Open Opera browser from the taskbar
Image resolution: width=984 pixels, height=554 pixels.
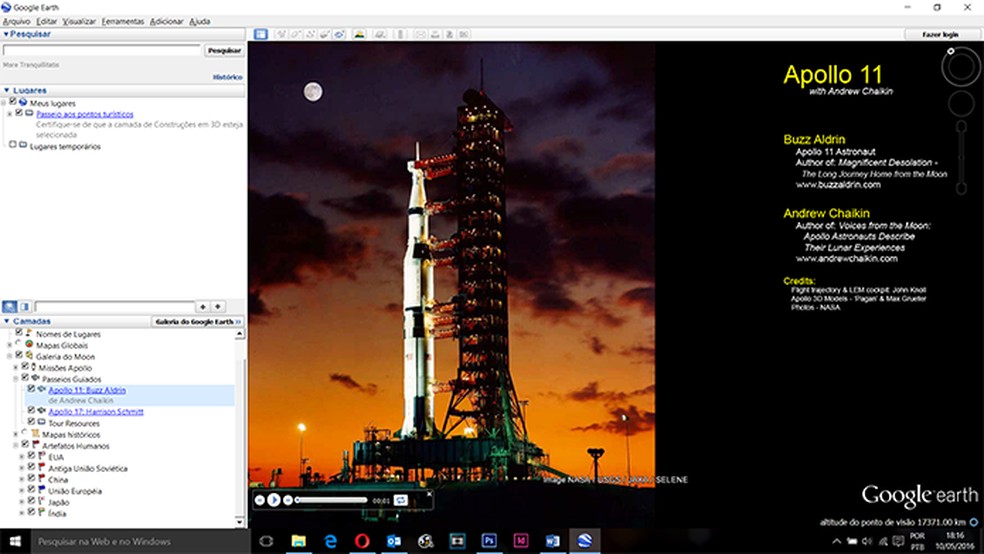coord(362,541)
